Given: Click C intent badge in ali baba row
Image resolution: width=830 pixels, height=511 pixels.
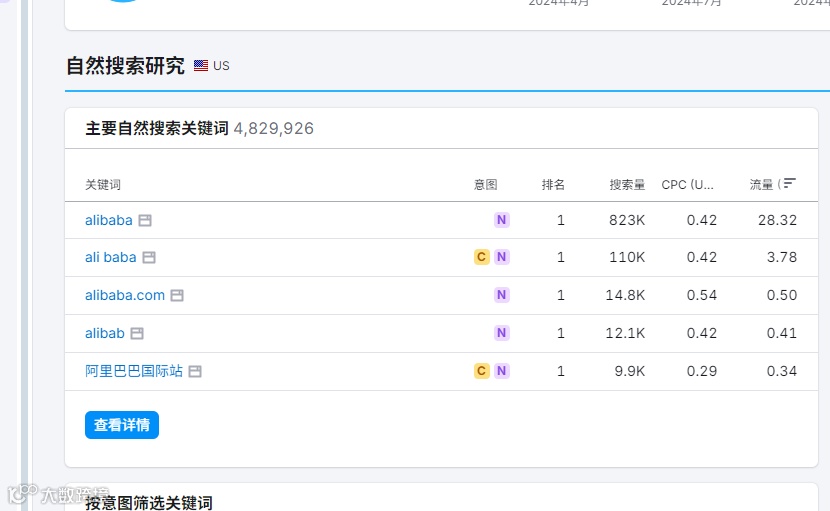Looking at the screenshot, I should point(481,257).
